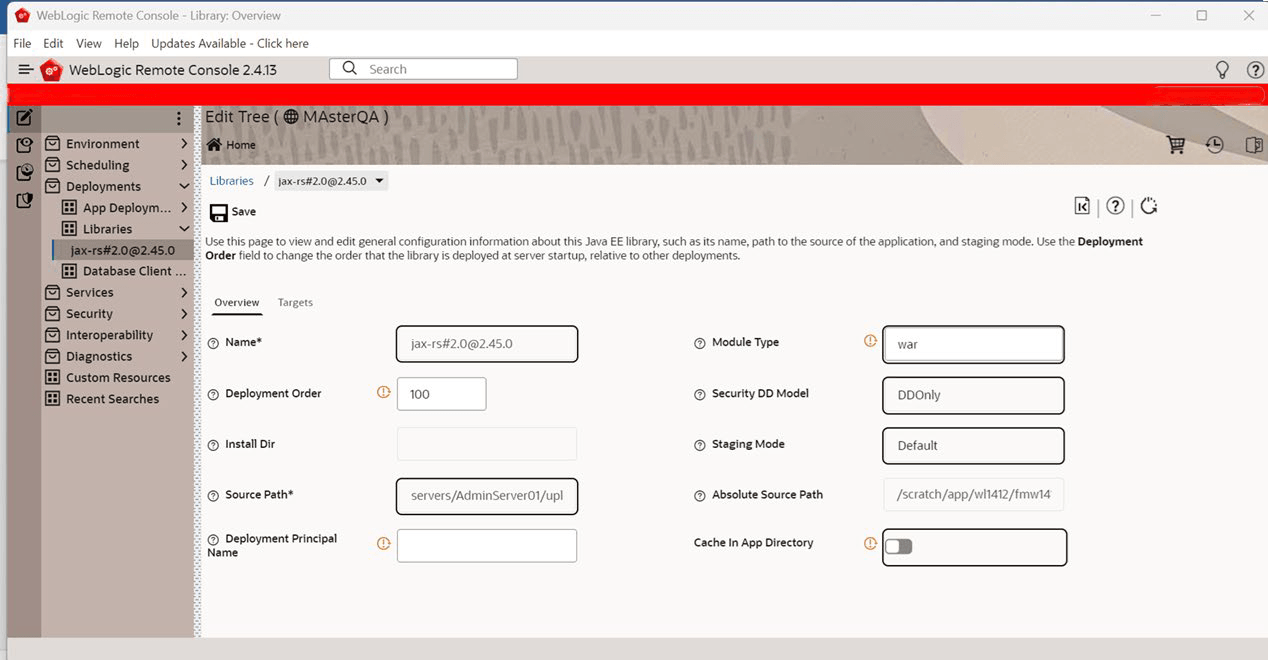Toggle the side panel layout icon
The height and width of the screenshot is (661, 1268).
(1253, 145)
